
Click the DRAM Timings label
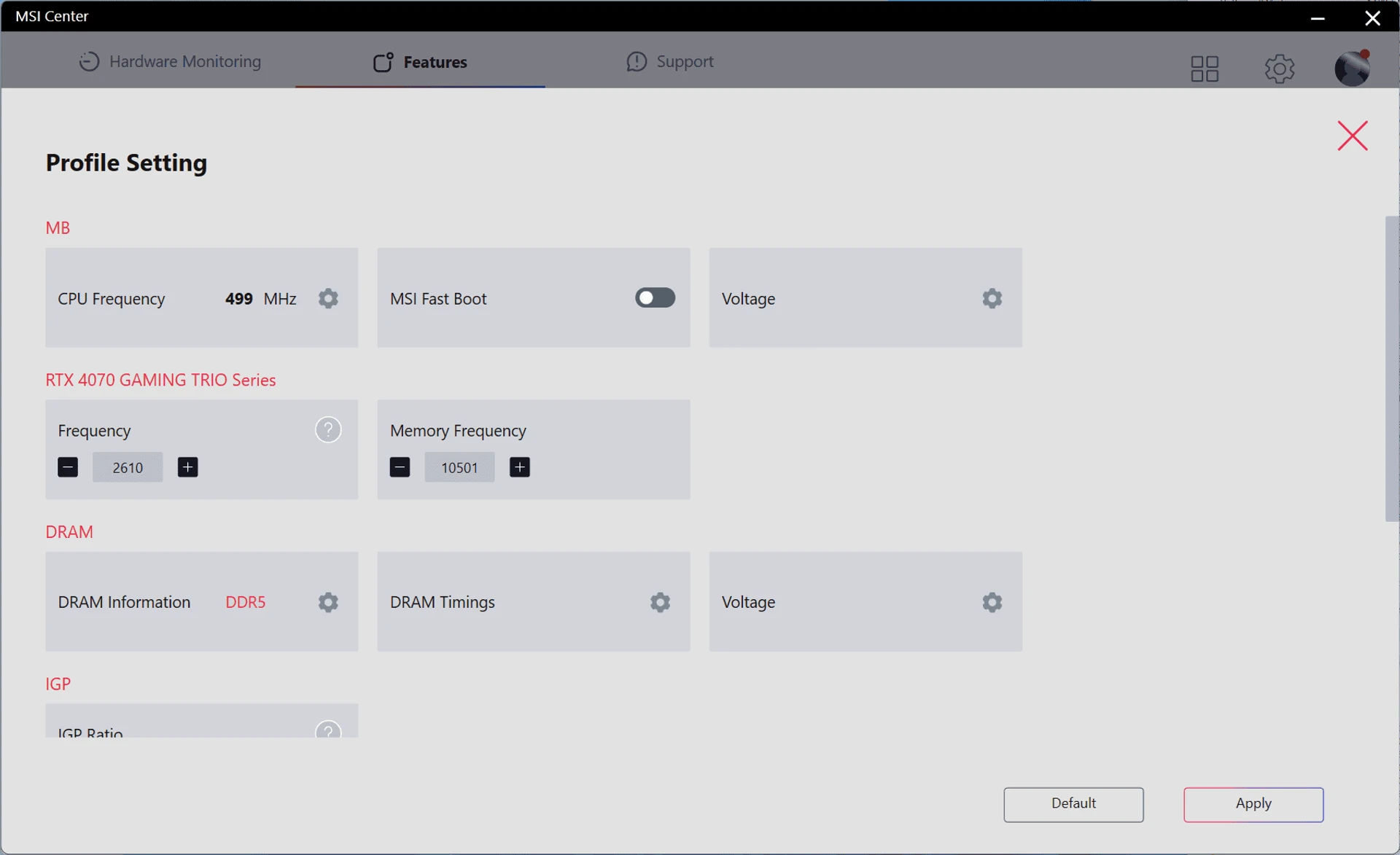tap(442, 602)
